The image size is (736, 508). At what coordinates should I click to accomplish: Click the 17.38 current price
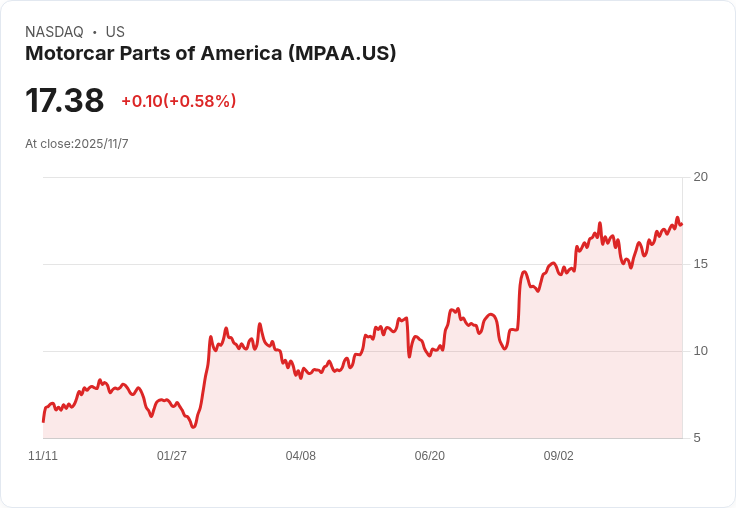(x=65, y=101)
